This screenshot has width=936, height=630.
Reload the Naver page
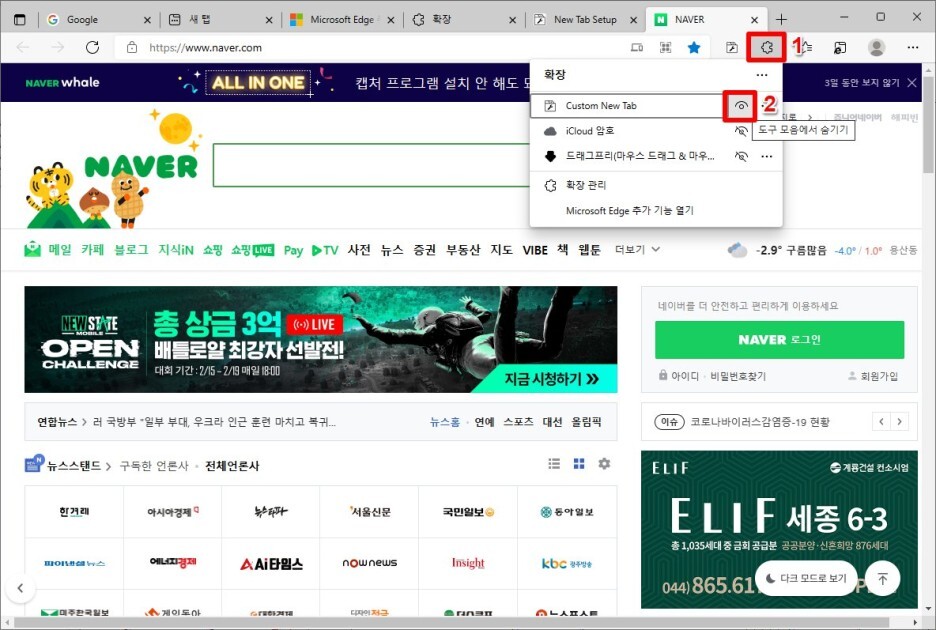tap(93, 47)
